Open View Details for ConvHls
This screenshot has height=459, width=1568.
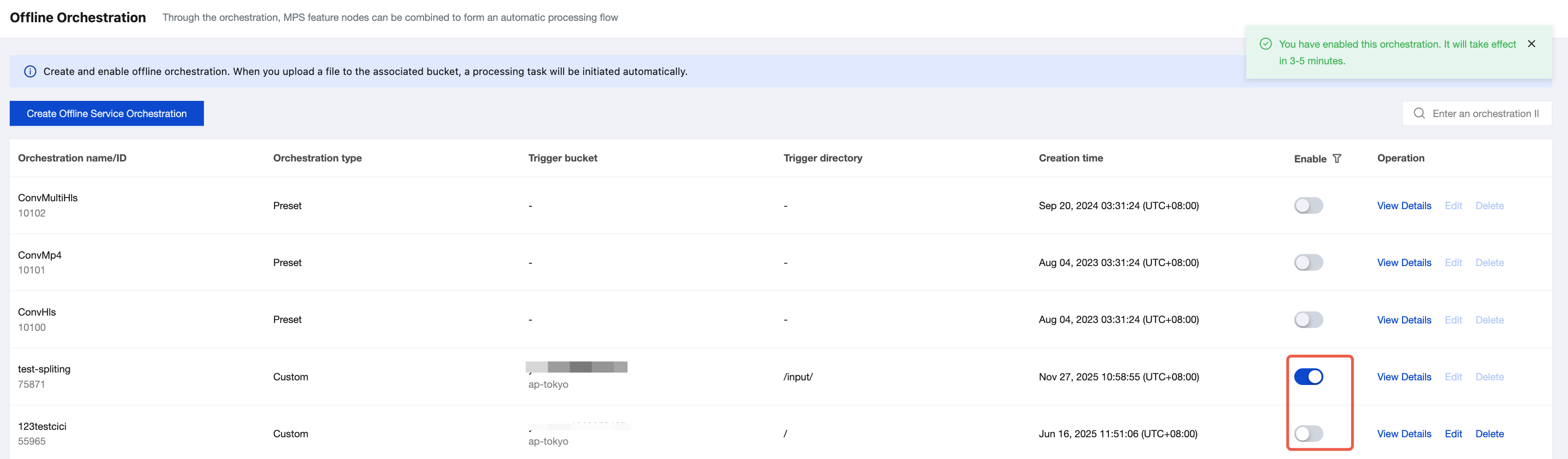pos(1404,320)
